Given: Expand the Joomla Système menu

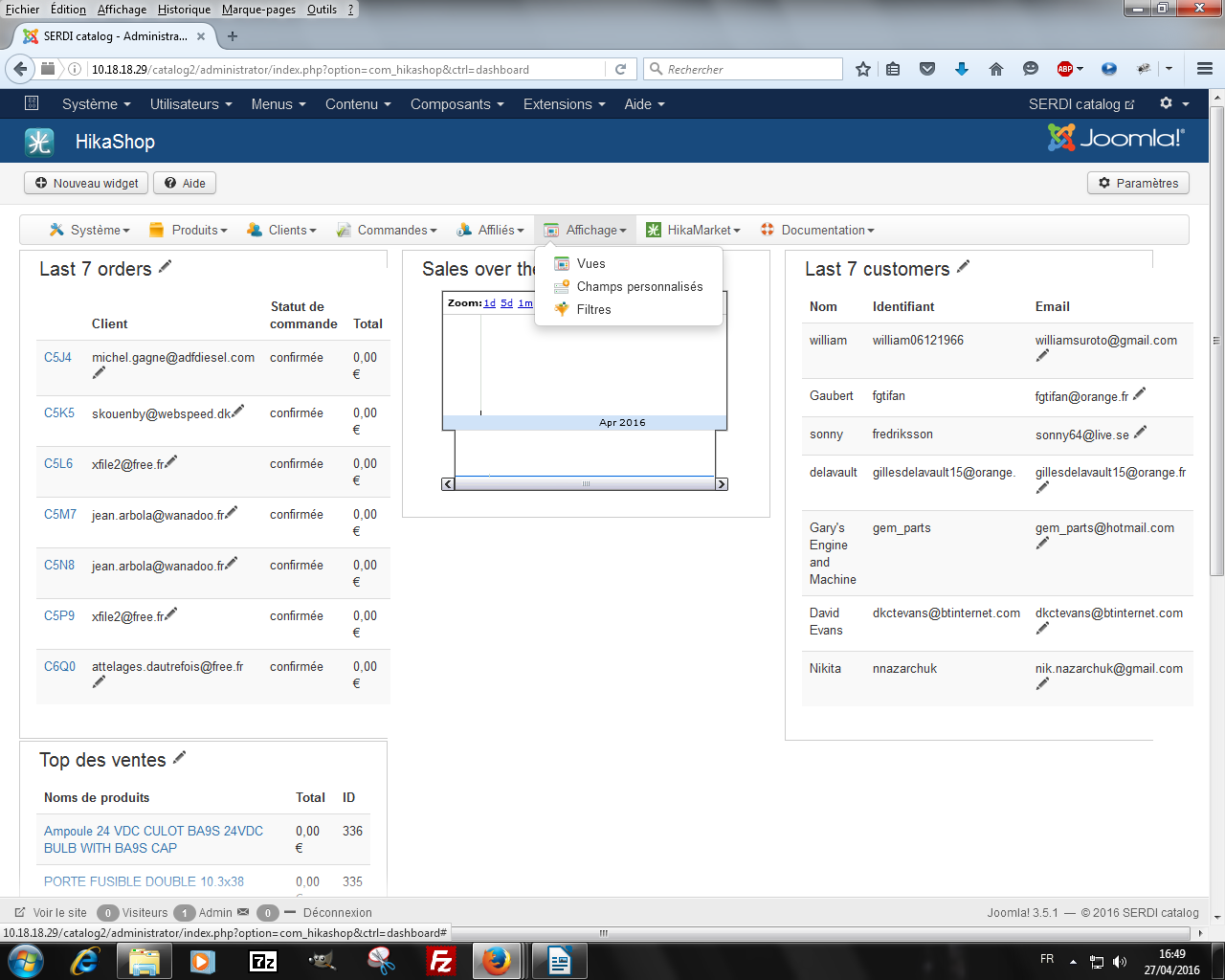Looking at the screenshot, I should [x=97, y=104].
